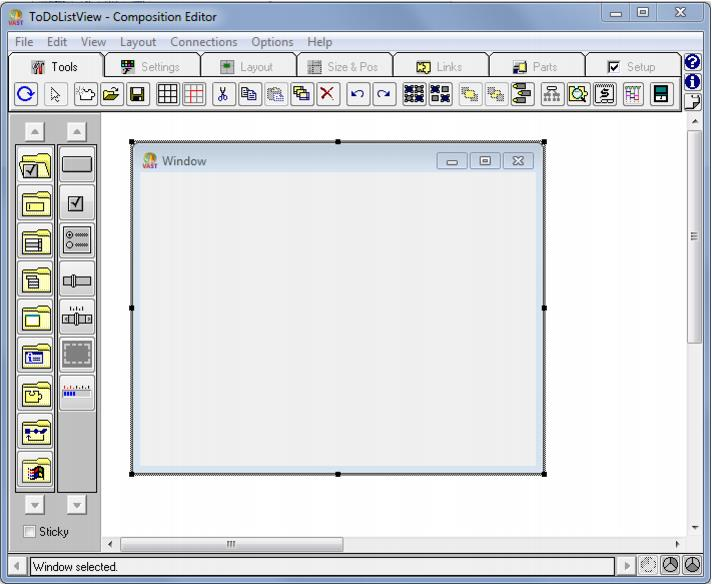This screenshot has width=712, height=584.
Task: Select the radio button set part
Action: tap(77, 241)
